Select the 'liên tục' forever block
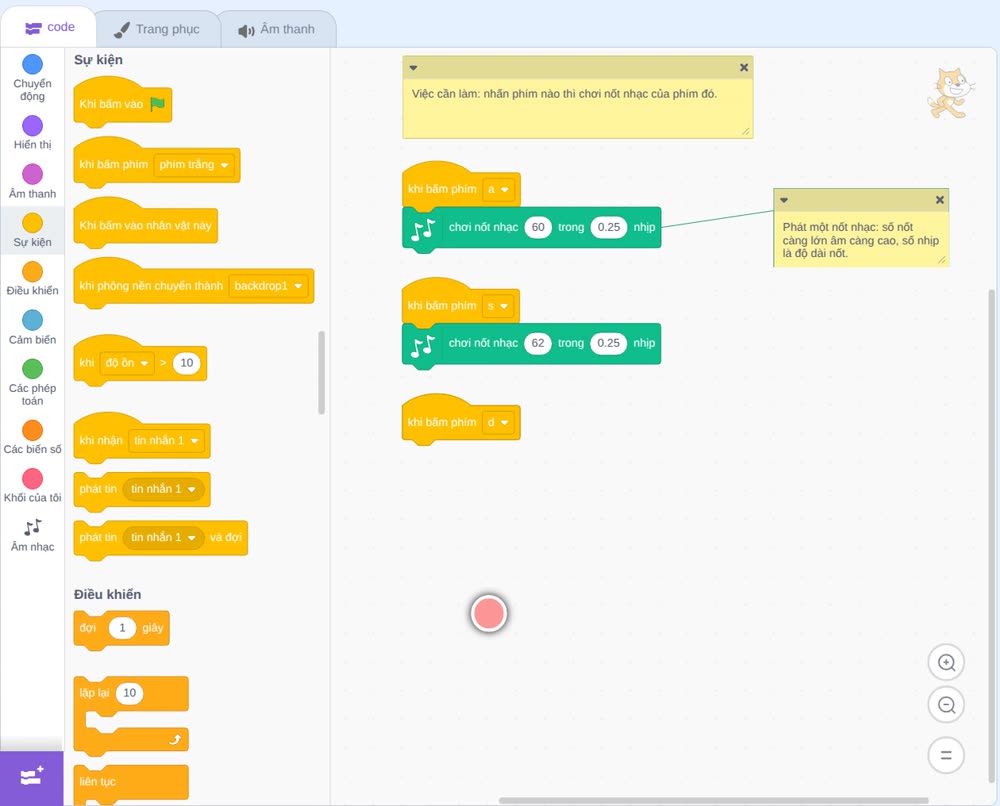Image resolution: width=1000 pixels, height=806 pixels. coord(131,784)
